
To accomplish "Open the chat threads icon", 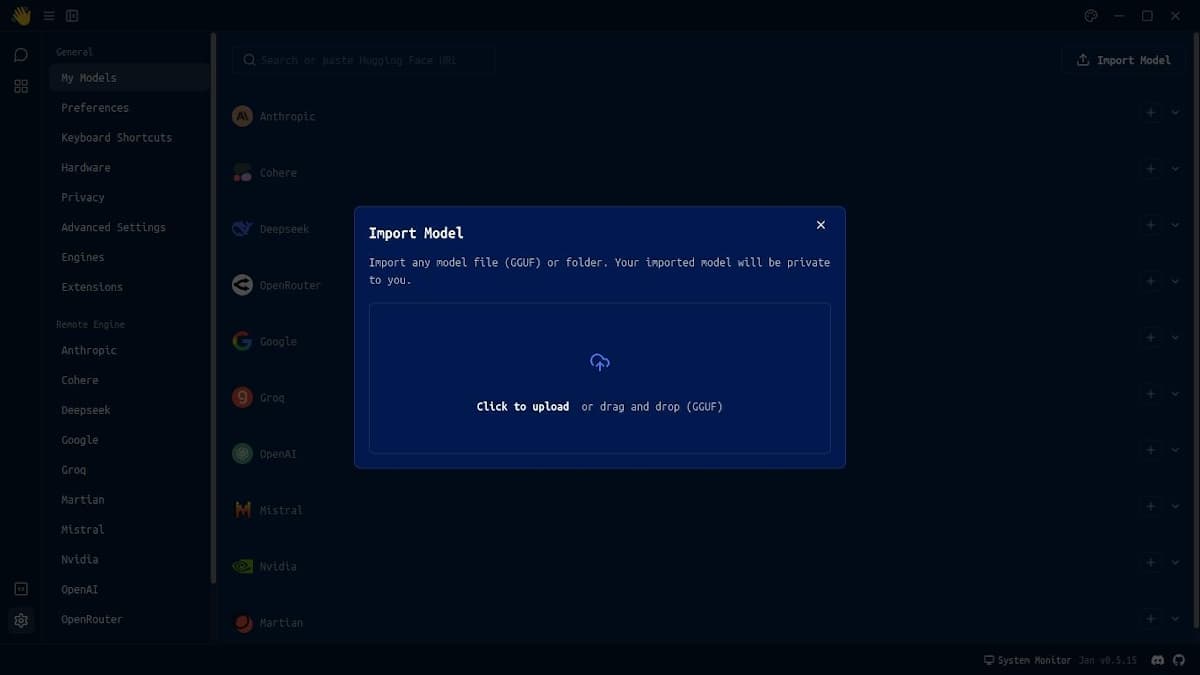I will [21, 55].
